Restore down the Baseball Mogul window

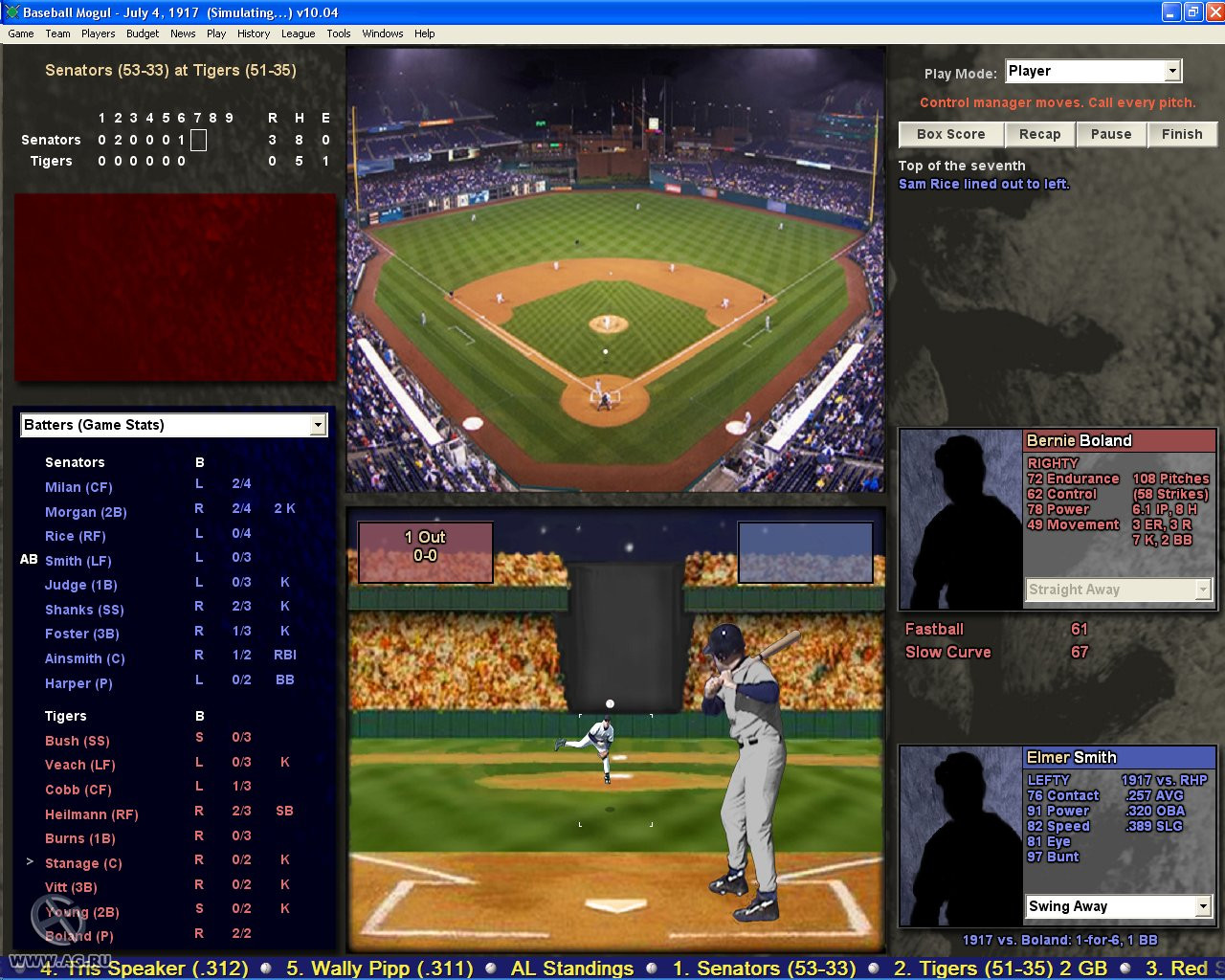point(1192,12)
